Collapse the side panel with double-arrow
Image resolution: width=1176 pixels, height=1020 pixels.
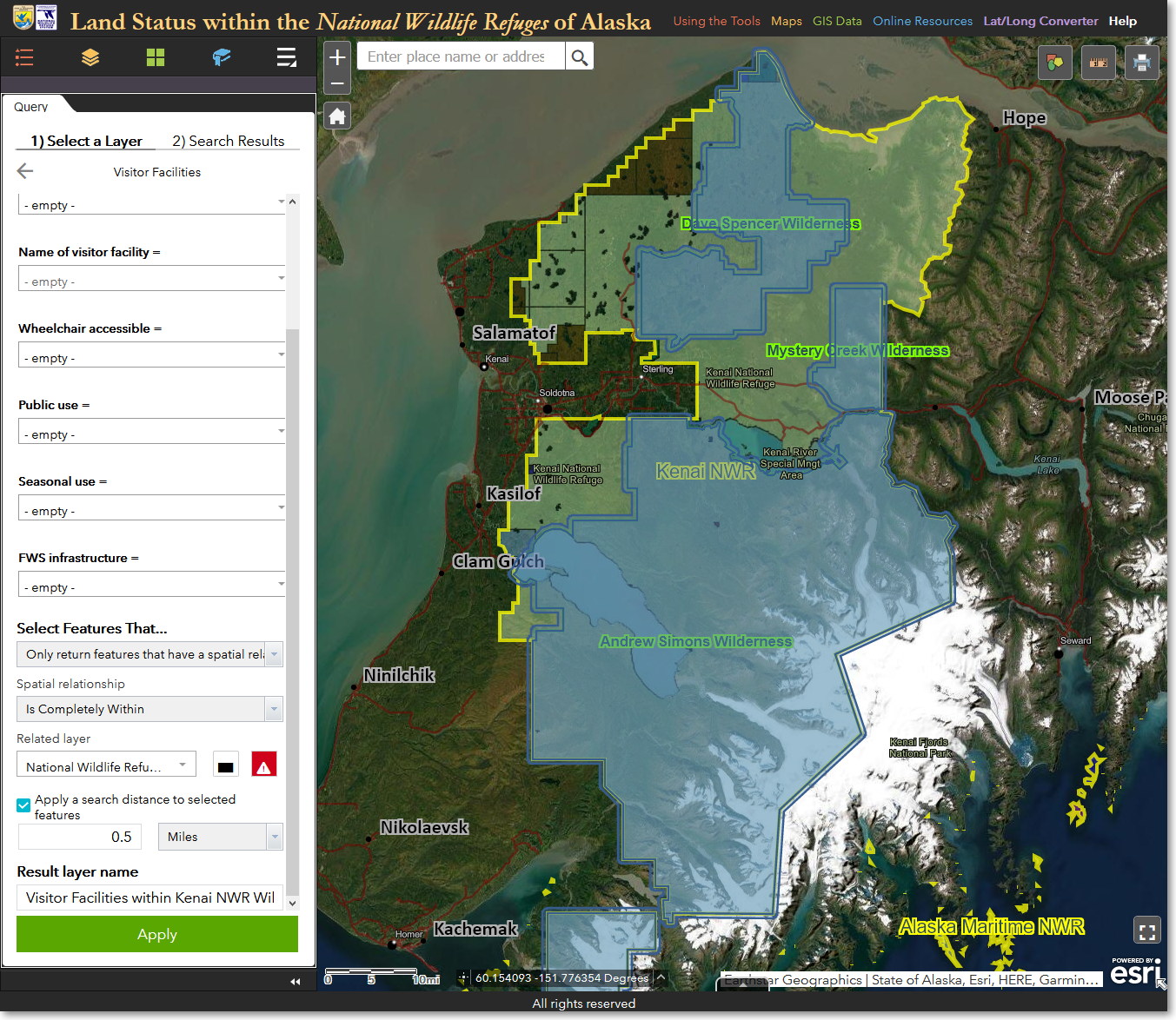point(295,981)
